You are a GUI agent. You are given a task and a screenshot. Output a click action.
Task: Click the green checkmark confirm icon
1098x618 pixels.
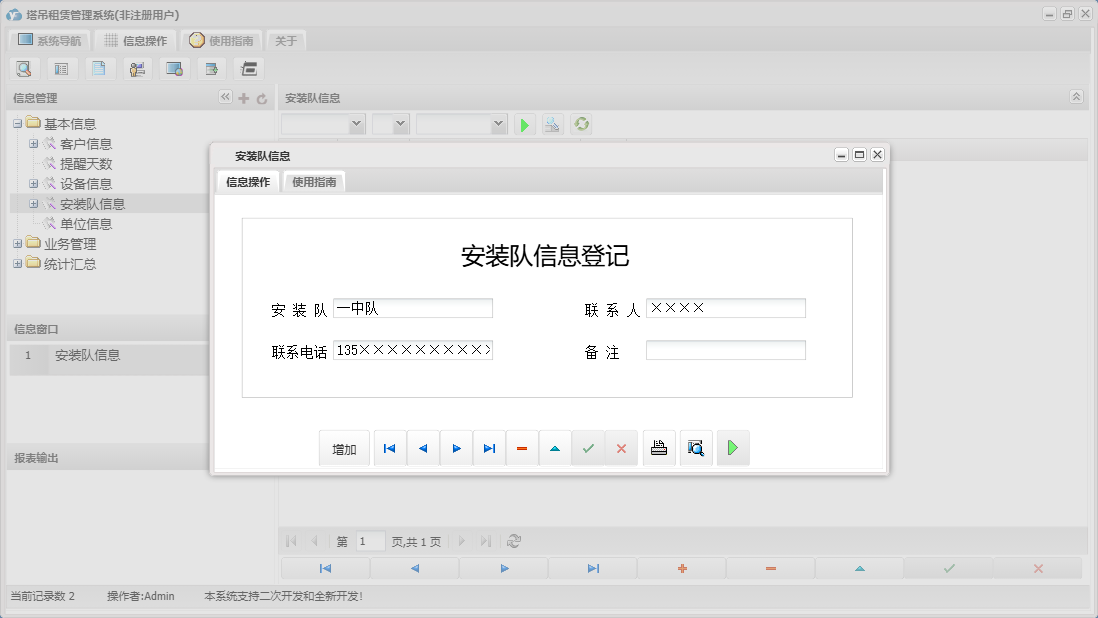pos(588,447)
